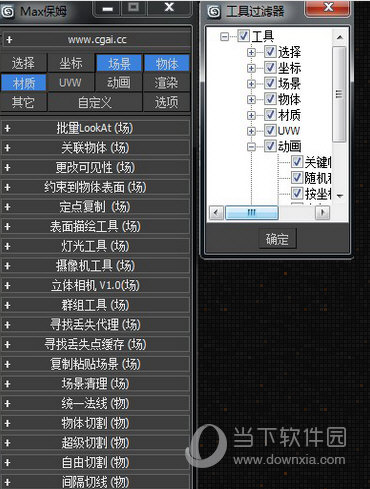The width and height of the screenshot is (370, 489).
Task: Click plus icon on 更改可见性 rollout
Action: (7, 168)
